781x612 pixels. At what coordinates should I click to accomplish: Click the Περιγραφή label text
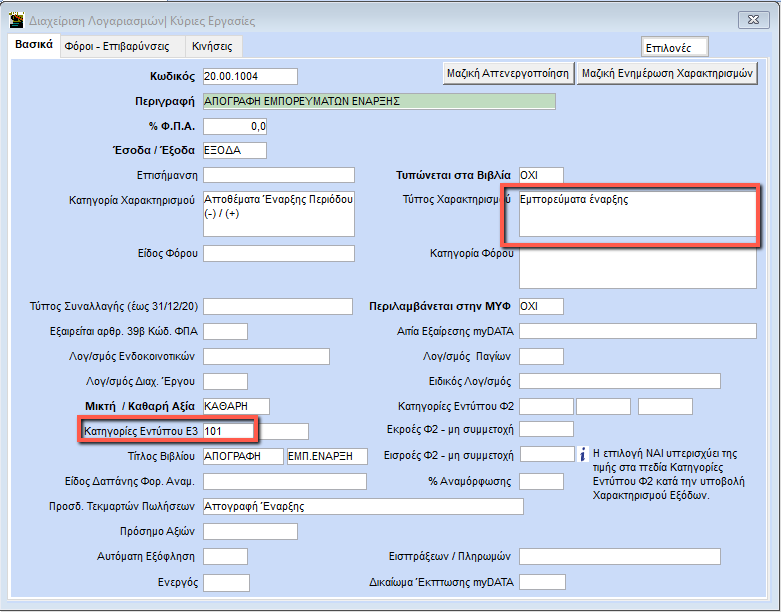point(165,102)
